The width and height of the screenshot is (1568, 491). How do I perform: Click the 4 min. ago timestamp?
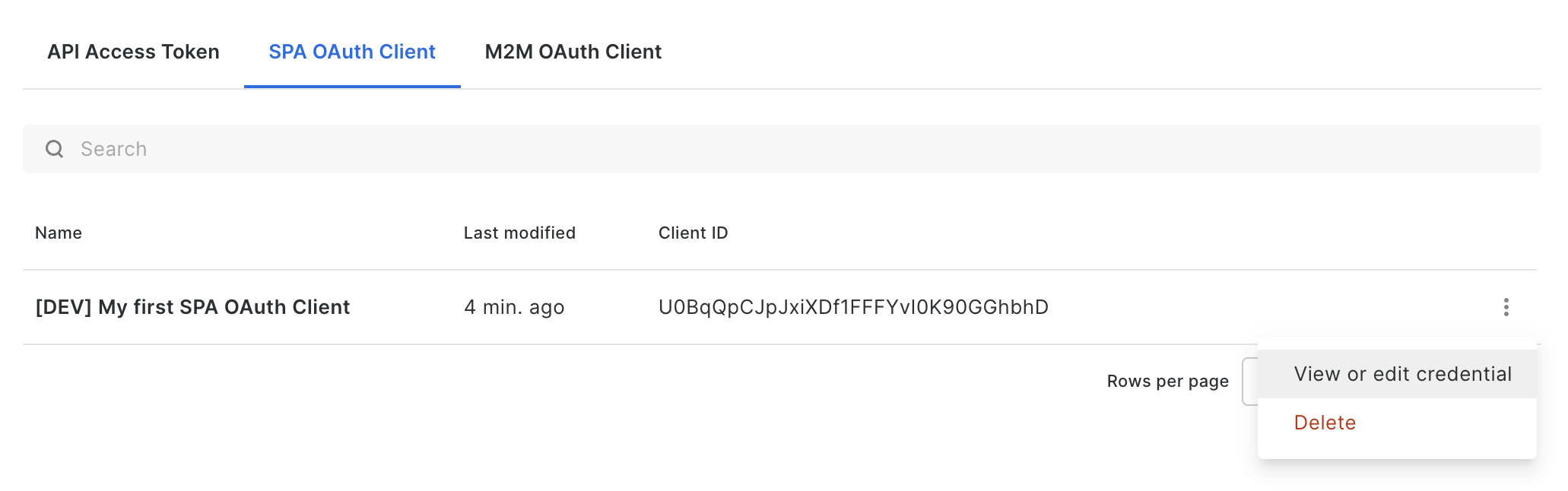[514, 307]
